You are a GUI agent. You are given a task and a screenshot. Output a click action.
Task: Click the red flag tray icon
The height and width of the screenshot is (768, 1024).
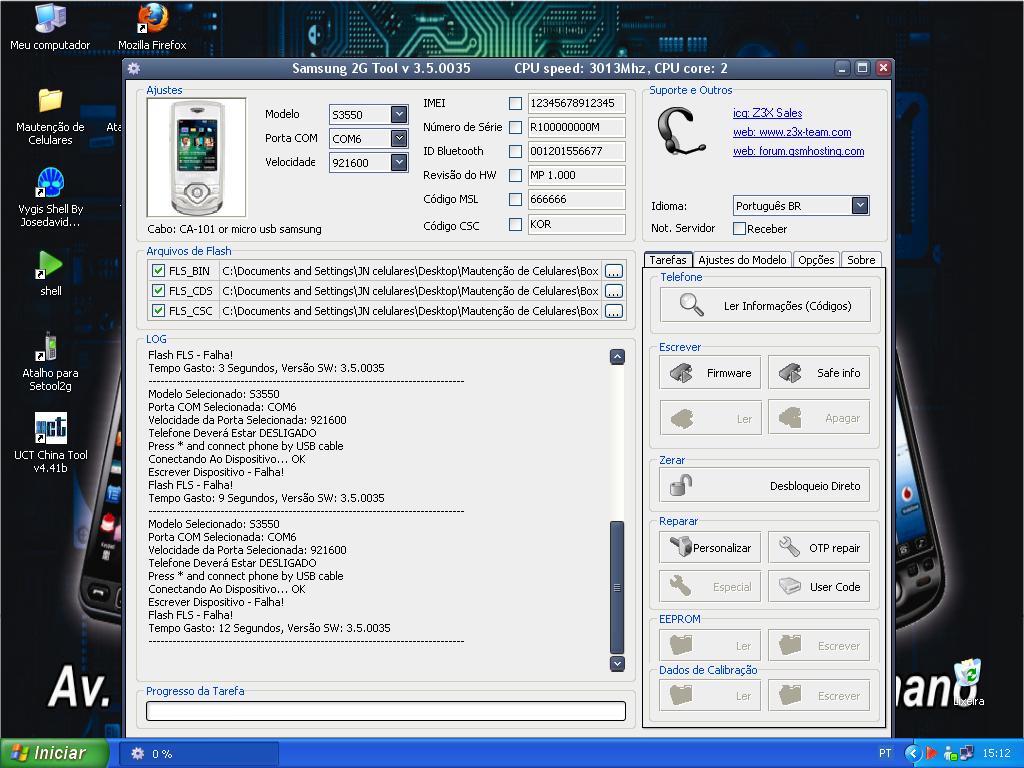[931, 753]
